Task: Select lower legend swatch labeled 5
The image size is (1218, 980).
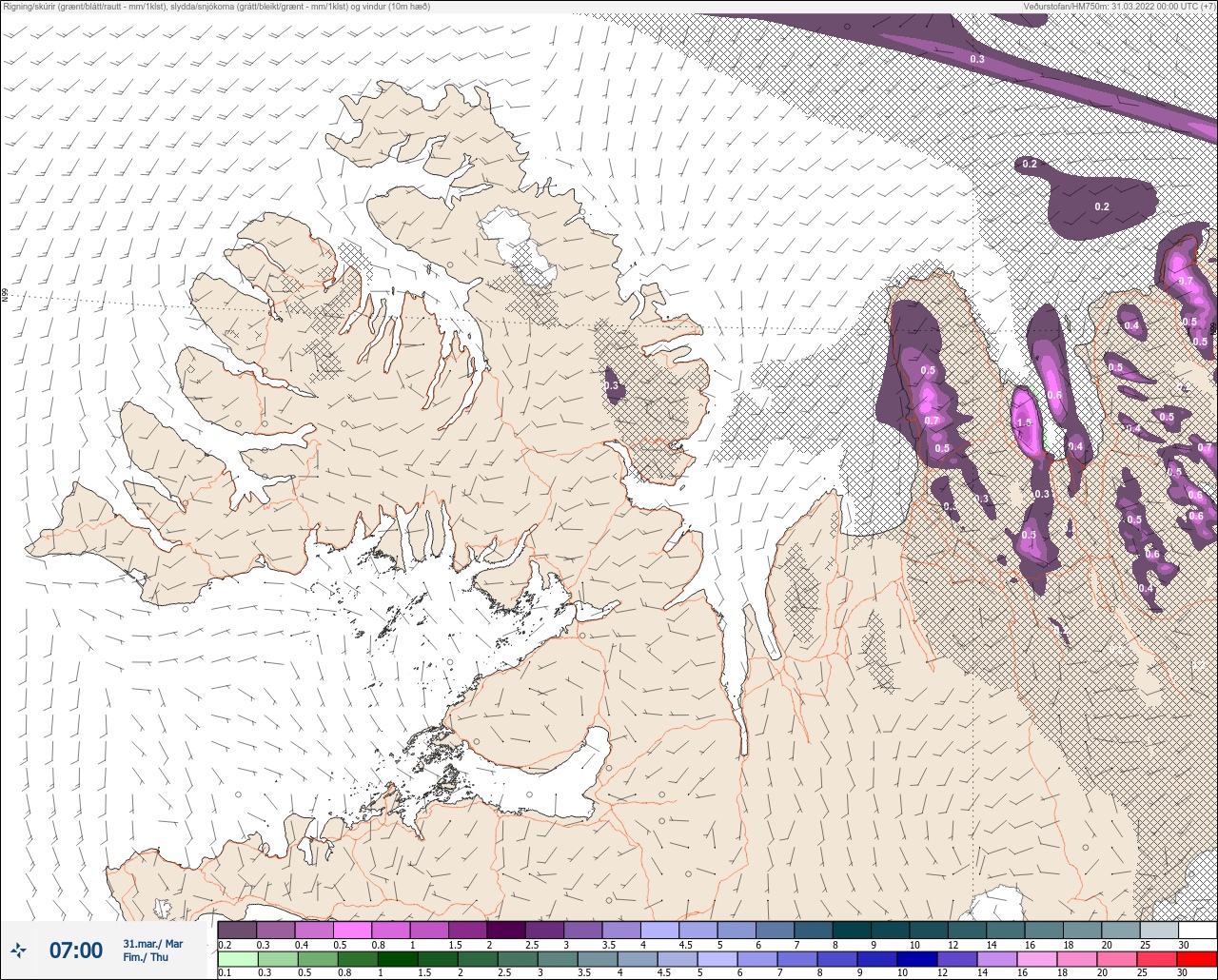Action: (x=717, y=958)
